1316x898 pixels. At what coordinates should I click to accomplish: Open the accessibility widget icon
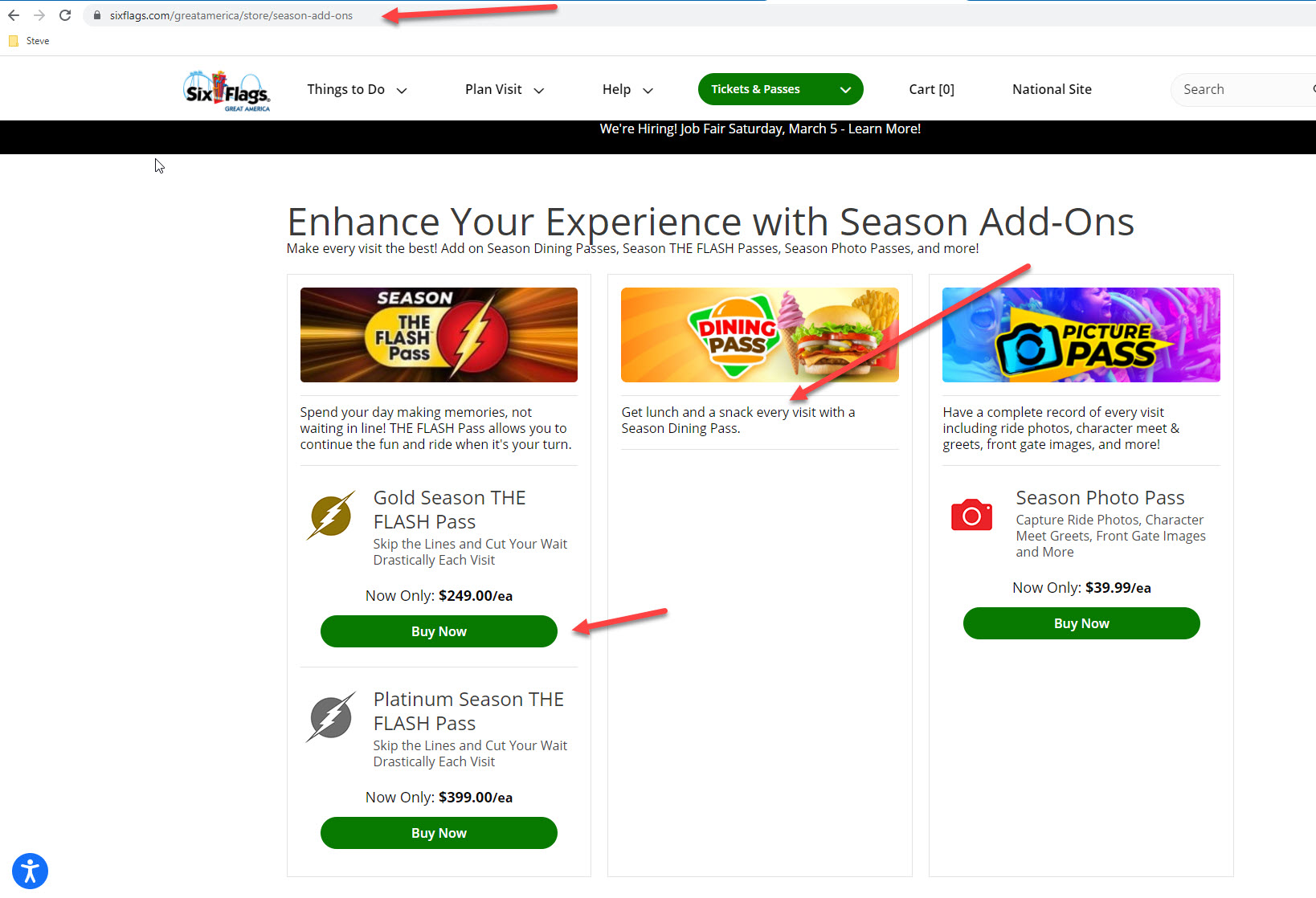31,871
